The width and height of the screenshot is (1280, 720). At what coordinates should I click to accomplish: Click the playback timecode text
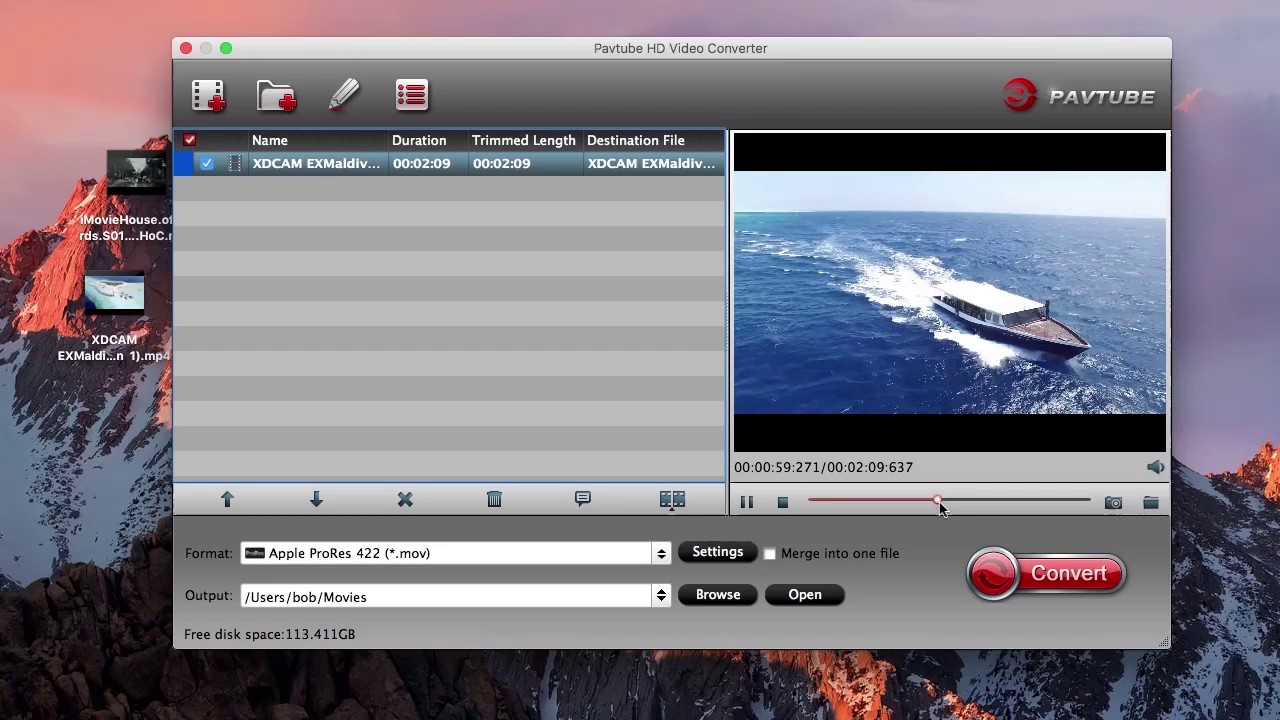(823, 467)
